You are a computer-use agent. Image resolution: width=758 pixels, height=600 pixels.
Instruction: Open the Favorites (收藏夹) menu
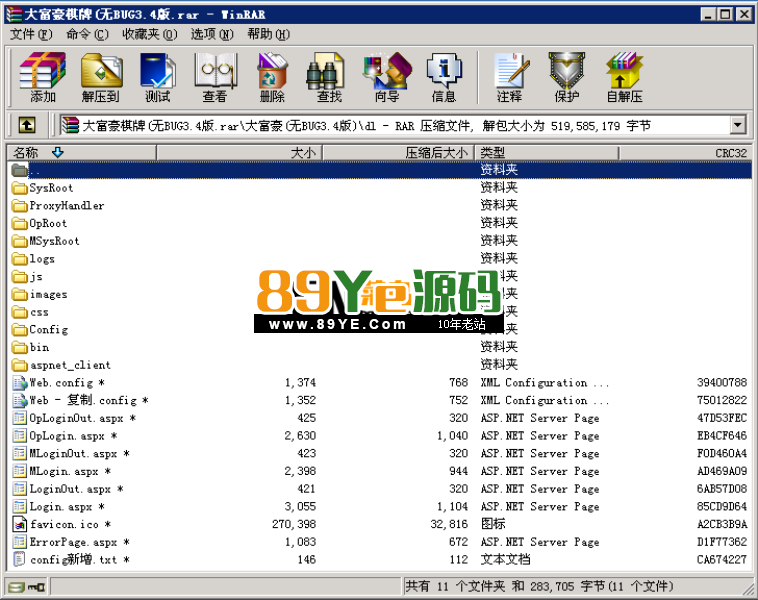point(150,34)
